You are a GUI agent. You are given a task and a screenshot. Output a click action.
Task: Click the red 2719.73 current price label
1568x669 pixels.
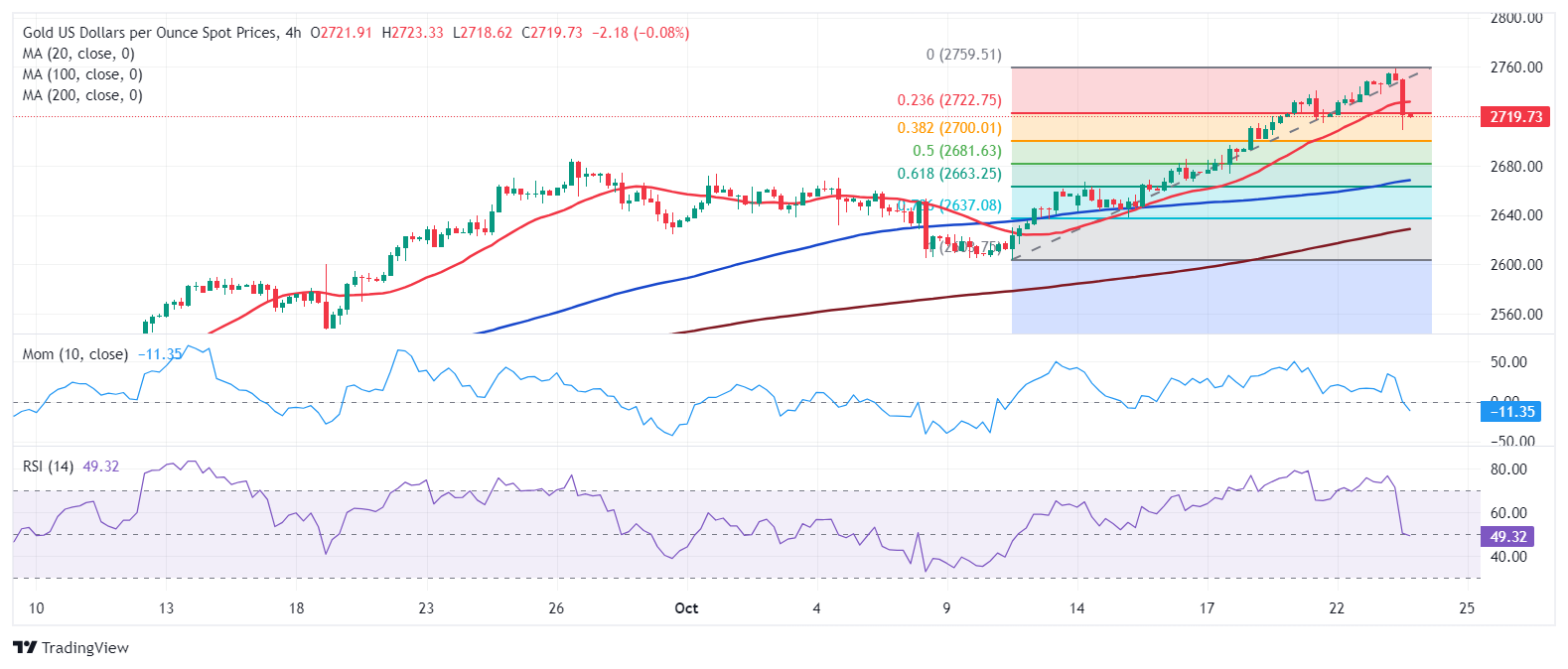pos(1515,116)
